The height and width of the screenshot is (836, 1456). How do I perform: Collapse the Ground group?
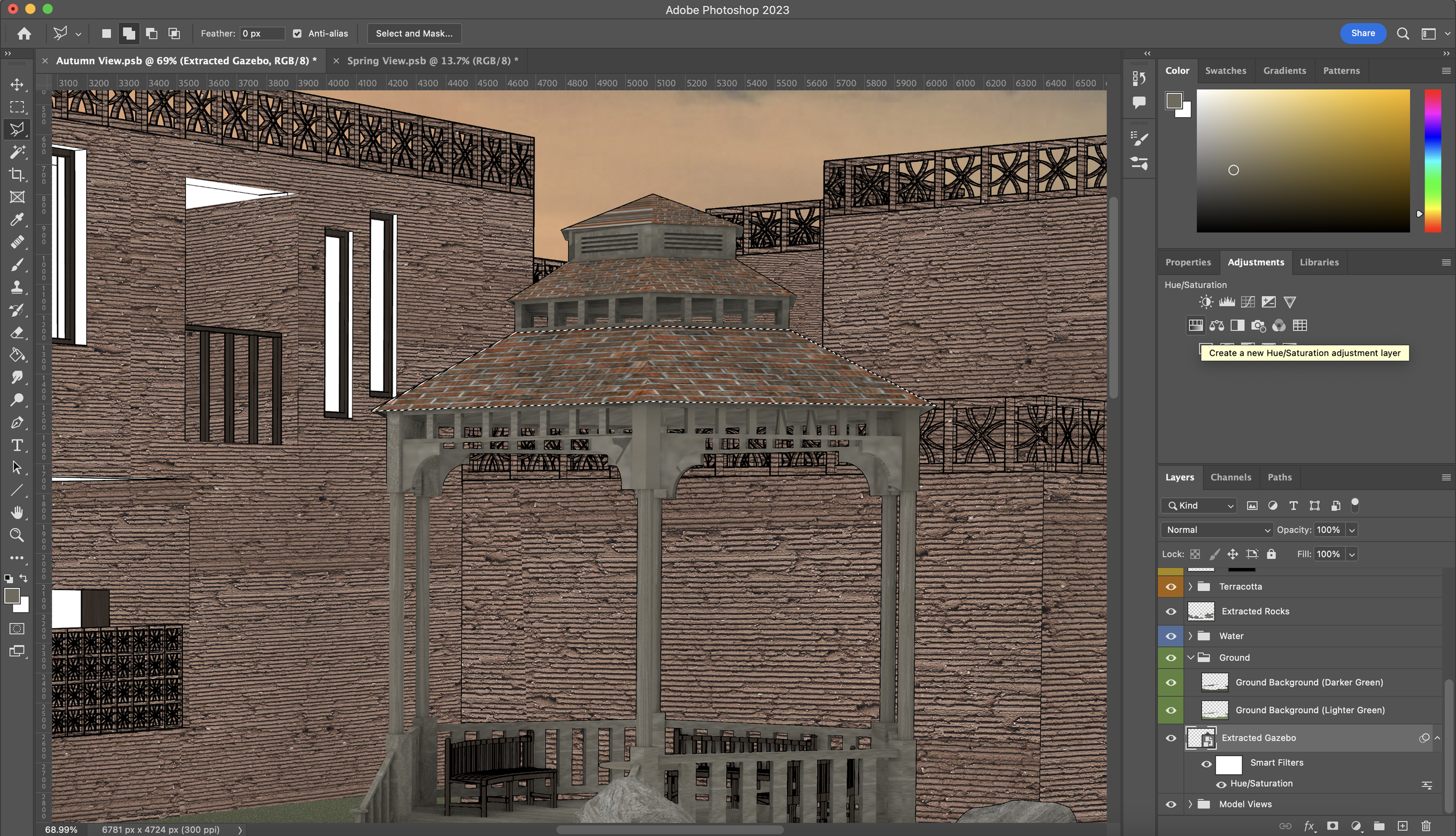1190,658
